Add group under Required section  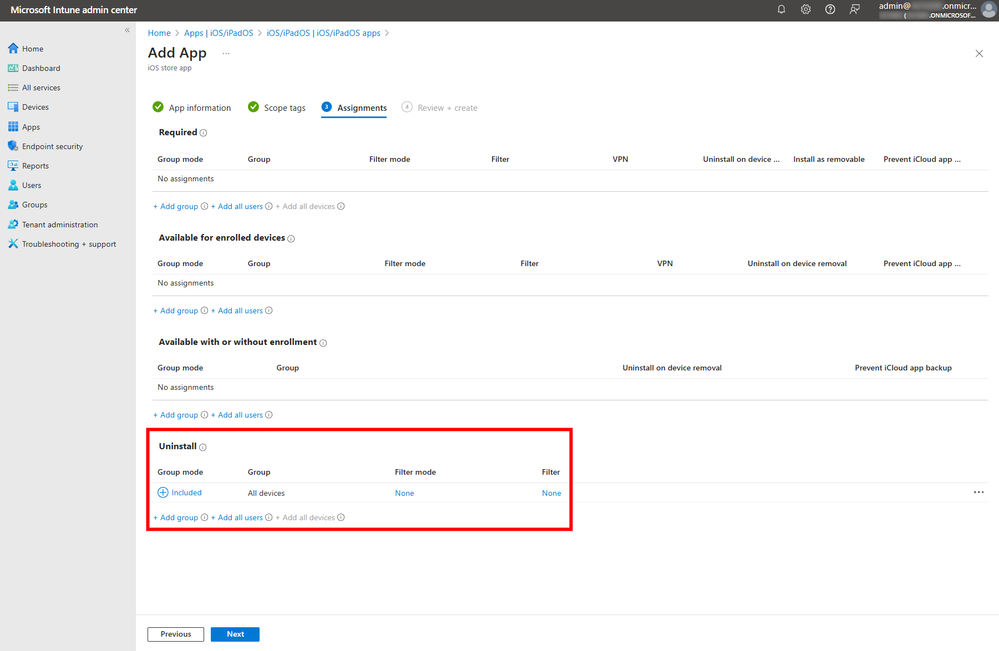point(176,206)
